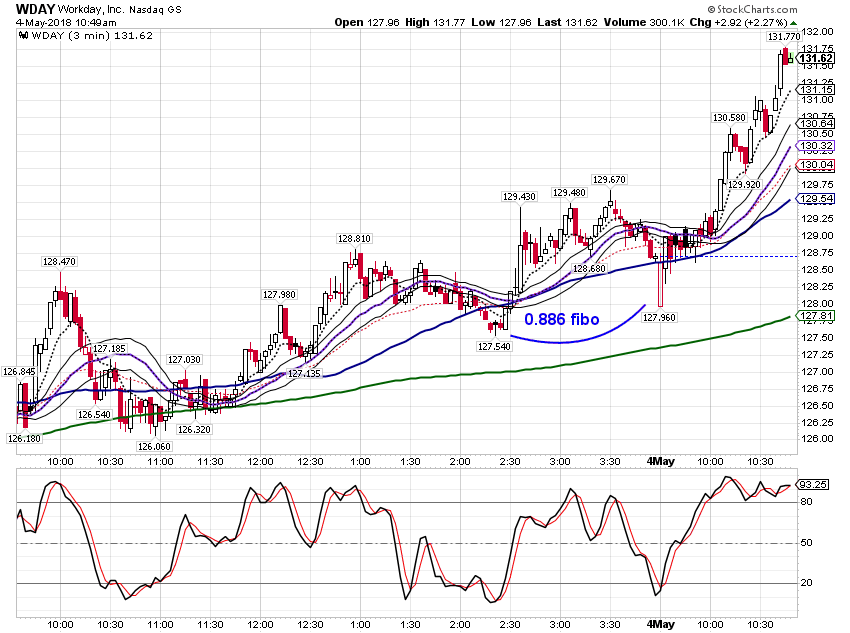Select the 129.430 price label
Image resolution: width=850 pixels, height=633 pixels.
coord(519,197)
